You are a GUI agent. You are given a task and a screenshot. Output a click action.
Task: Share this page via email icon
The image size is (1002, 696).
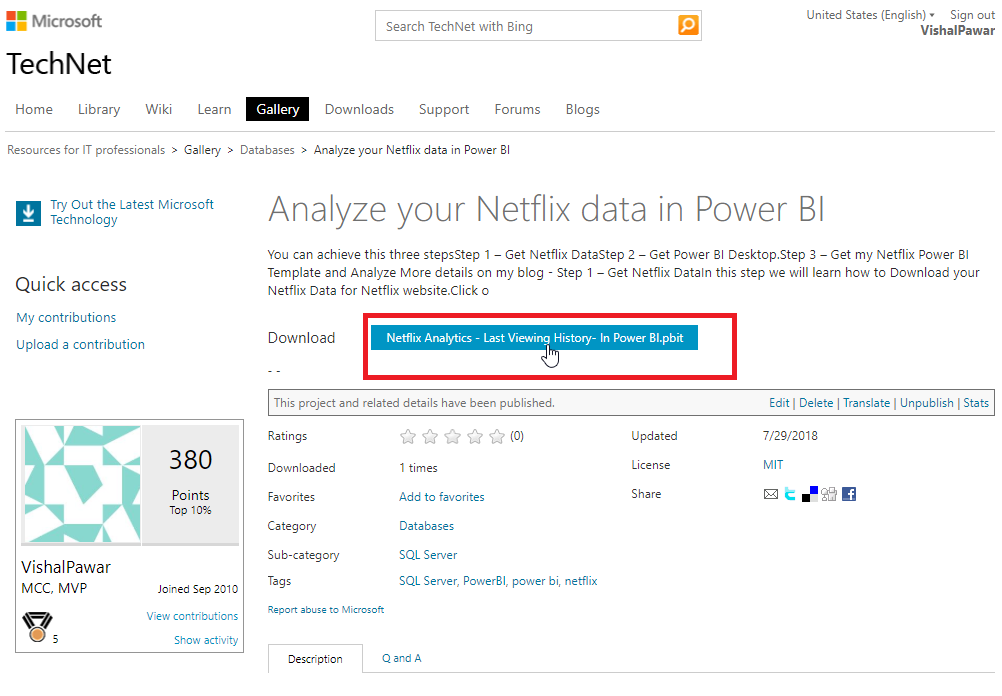coord(770,494)
